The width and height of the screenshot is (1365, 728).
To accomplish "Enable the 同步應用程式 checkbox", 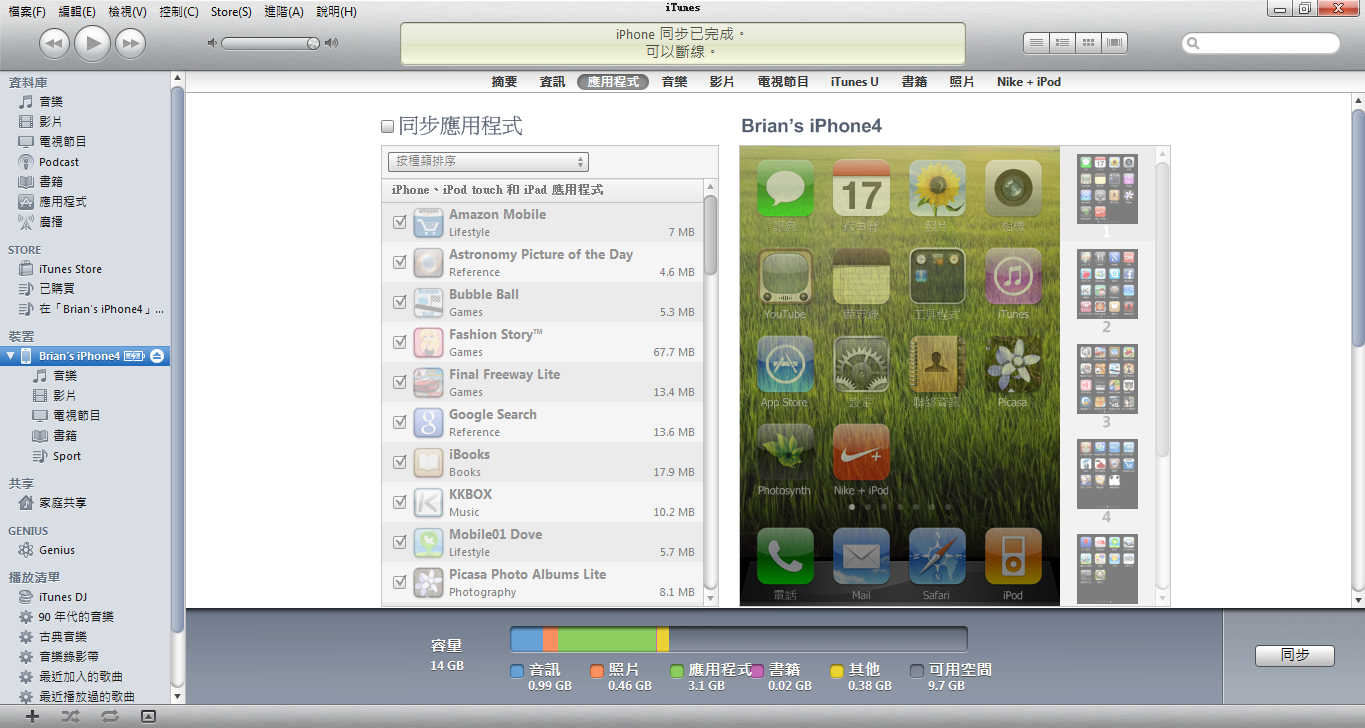I will pos(388,127).
